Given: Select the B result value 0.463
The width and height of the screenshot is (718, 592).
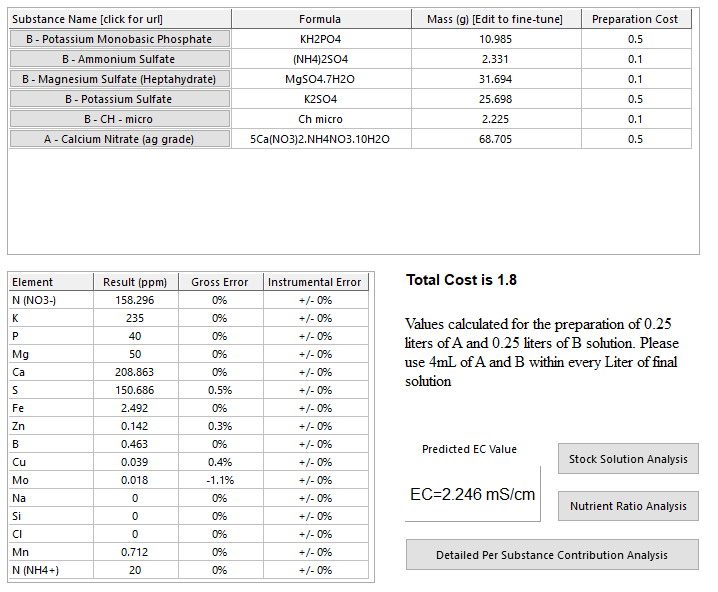Looking at the screenshot, I should [136, 444].
